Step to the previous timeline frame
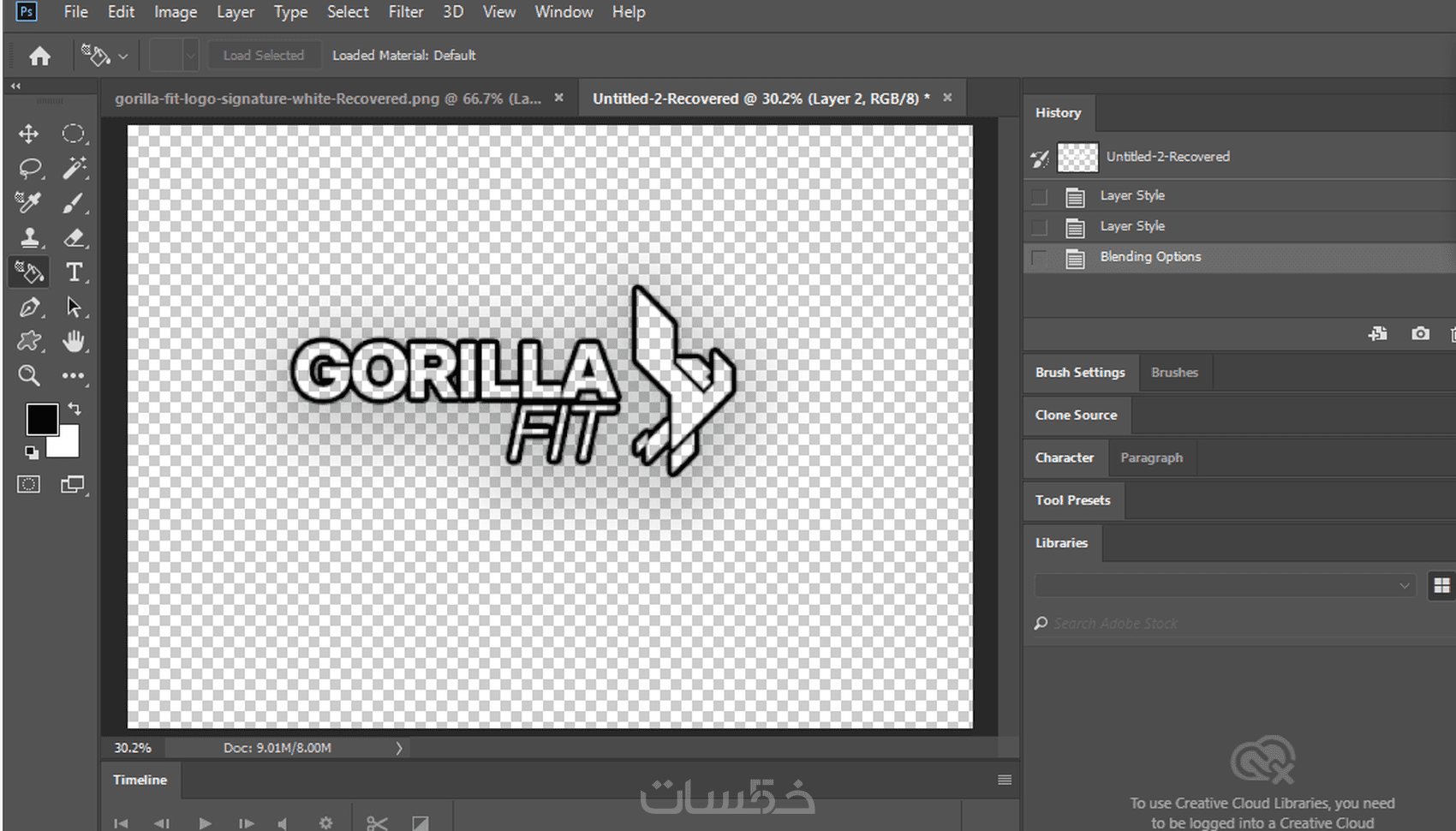 (x=161, y=824)
